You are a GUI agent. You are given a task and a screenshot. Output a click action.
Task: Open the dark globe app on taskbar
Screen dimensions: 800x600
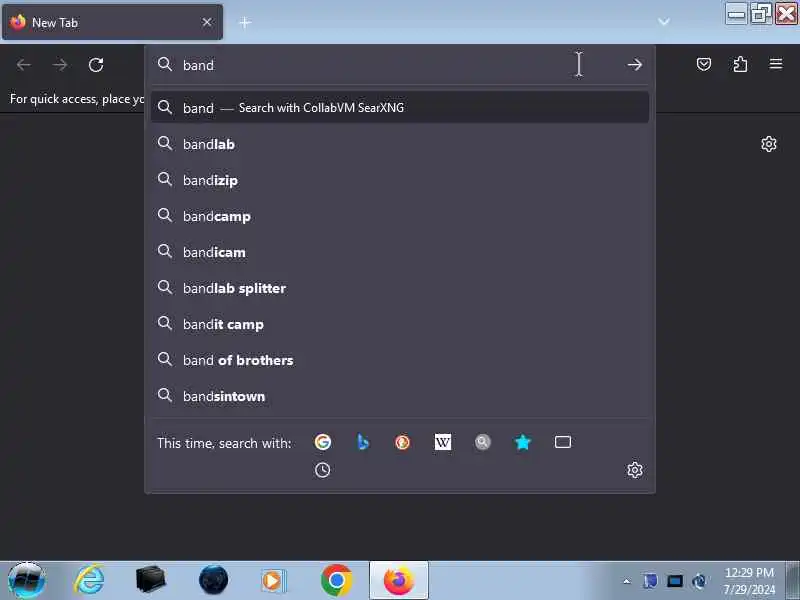(x=213, y=580)
